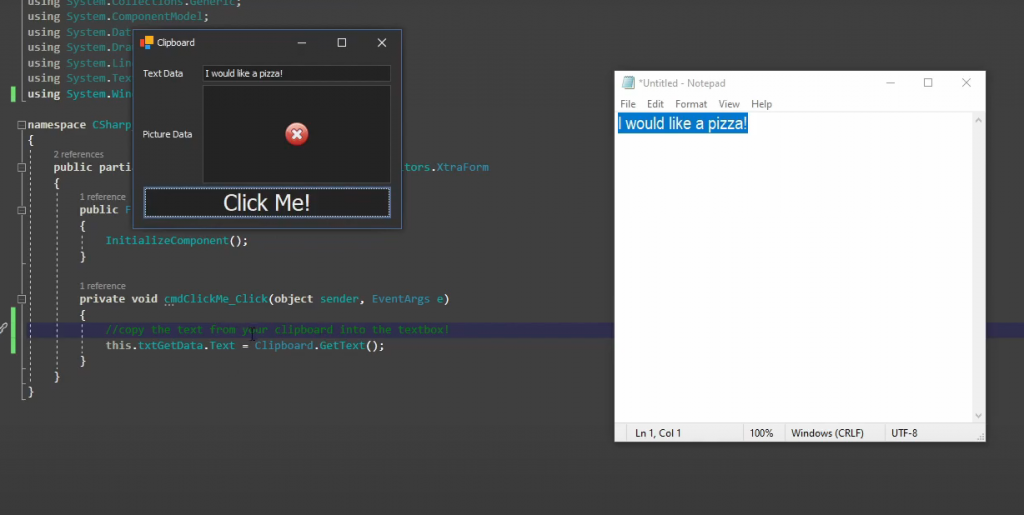Open the Help menu in Notepad
The image size is (1024, 515).
761,104
